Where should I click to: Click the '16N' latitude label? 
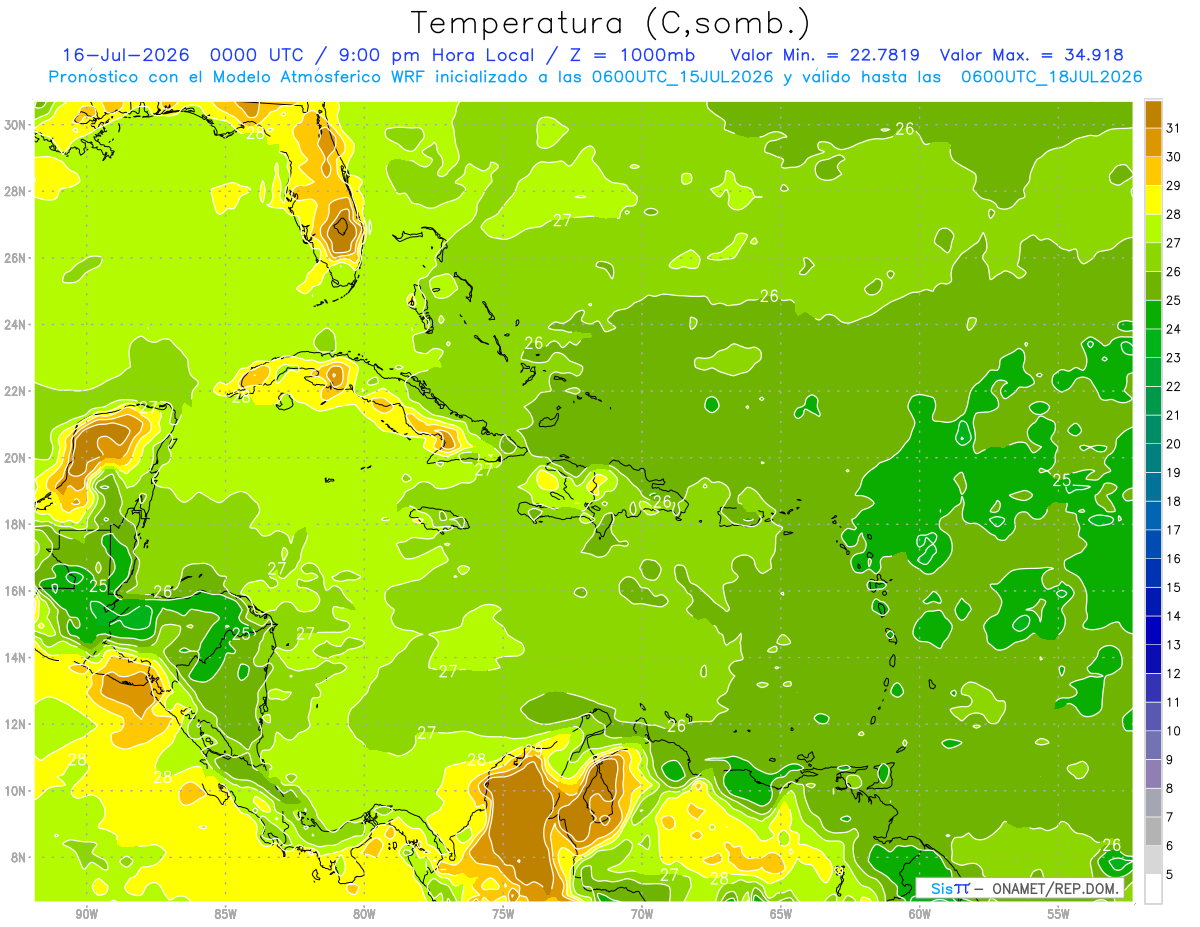15,591
